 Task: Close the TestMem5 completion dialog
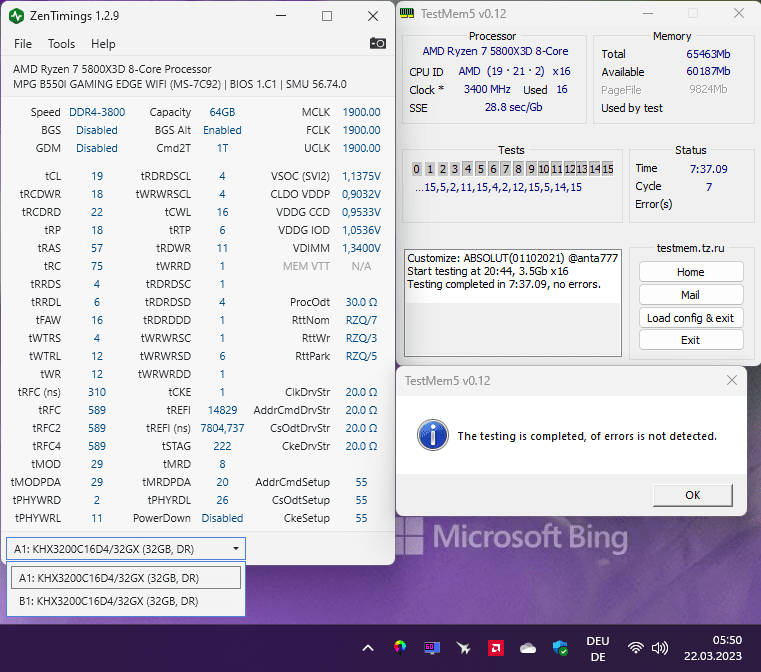pos(732,380)
